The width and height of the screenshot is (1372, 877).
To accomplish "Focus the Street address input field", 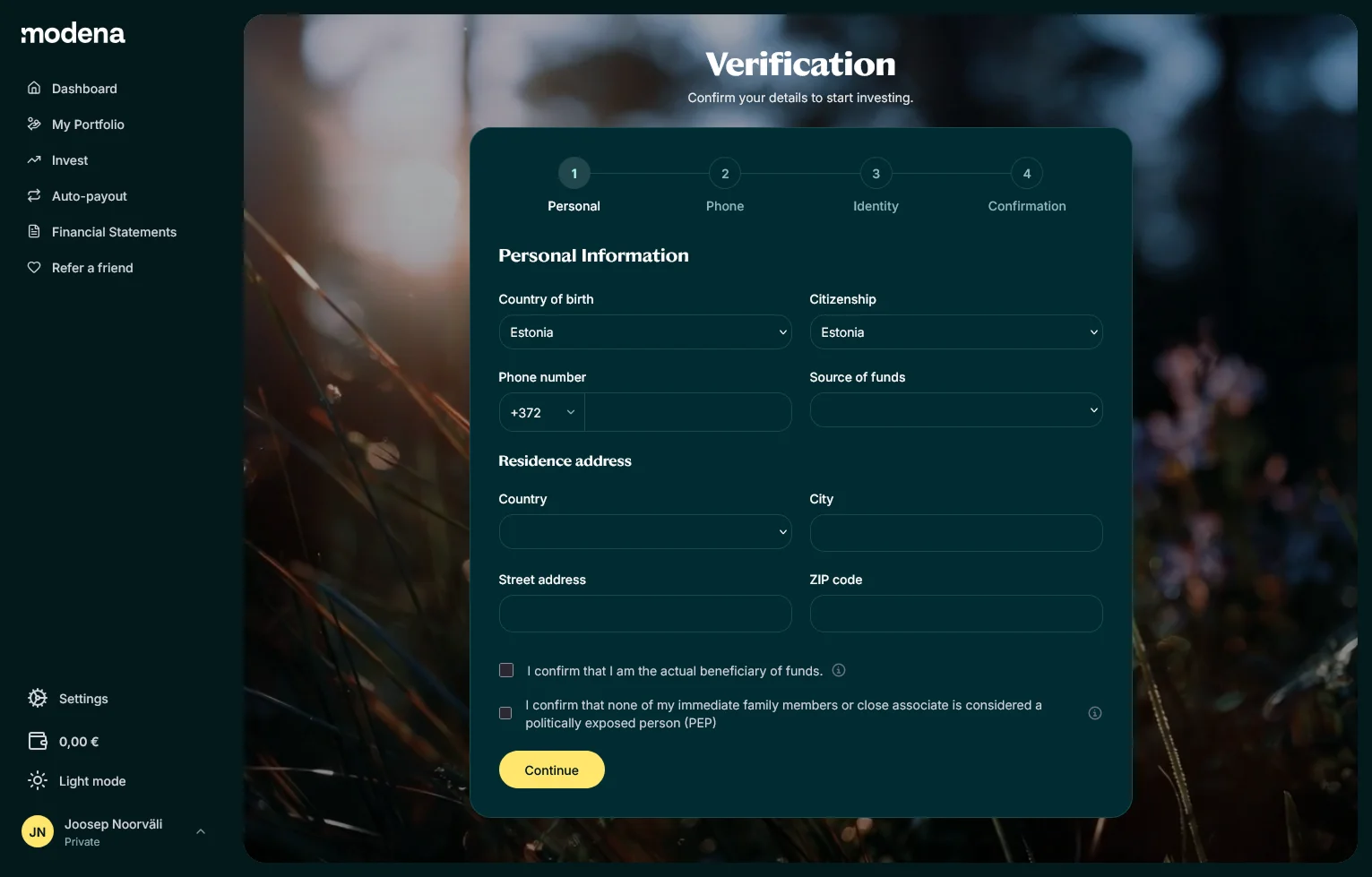I will point(645,614).
